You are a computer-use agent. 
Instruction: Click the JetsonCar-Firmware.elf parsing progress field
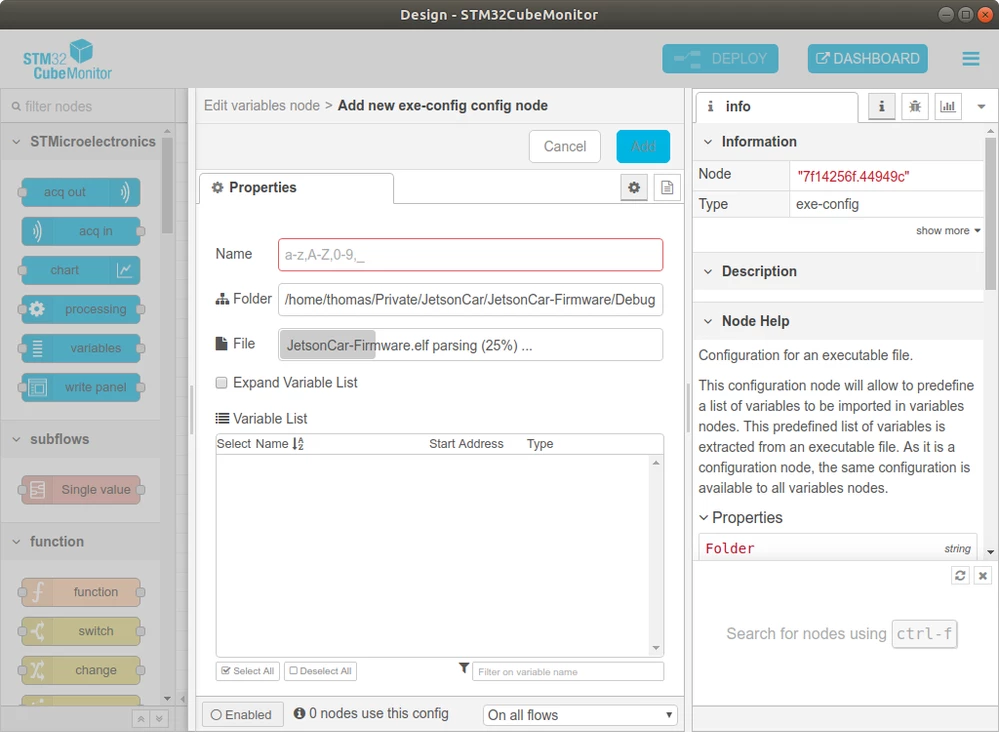[x=470, y=345]
